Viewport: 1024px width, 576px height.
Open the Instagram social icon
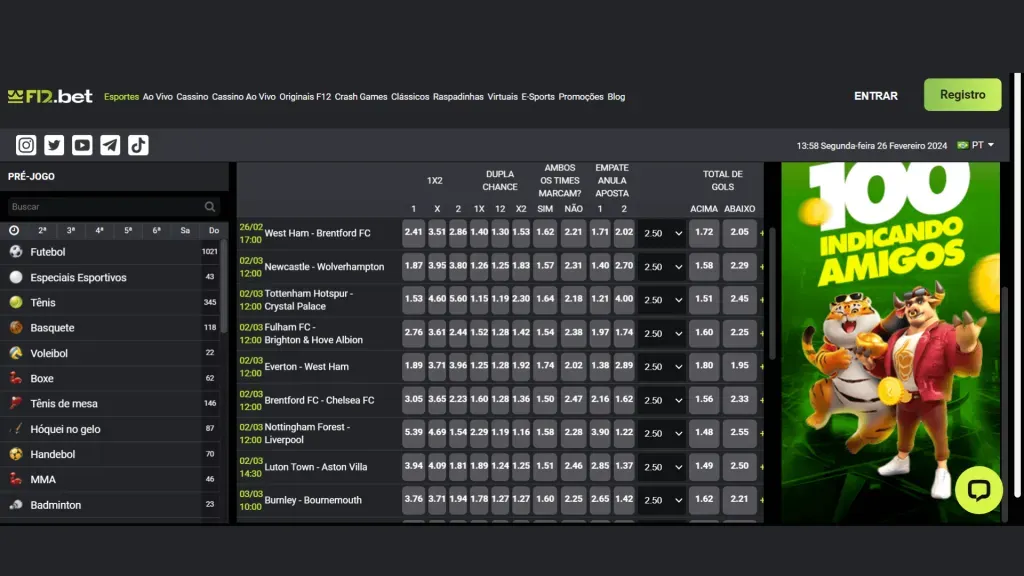tap(26, 145)
